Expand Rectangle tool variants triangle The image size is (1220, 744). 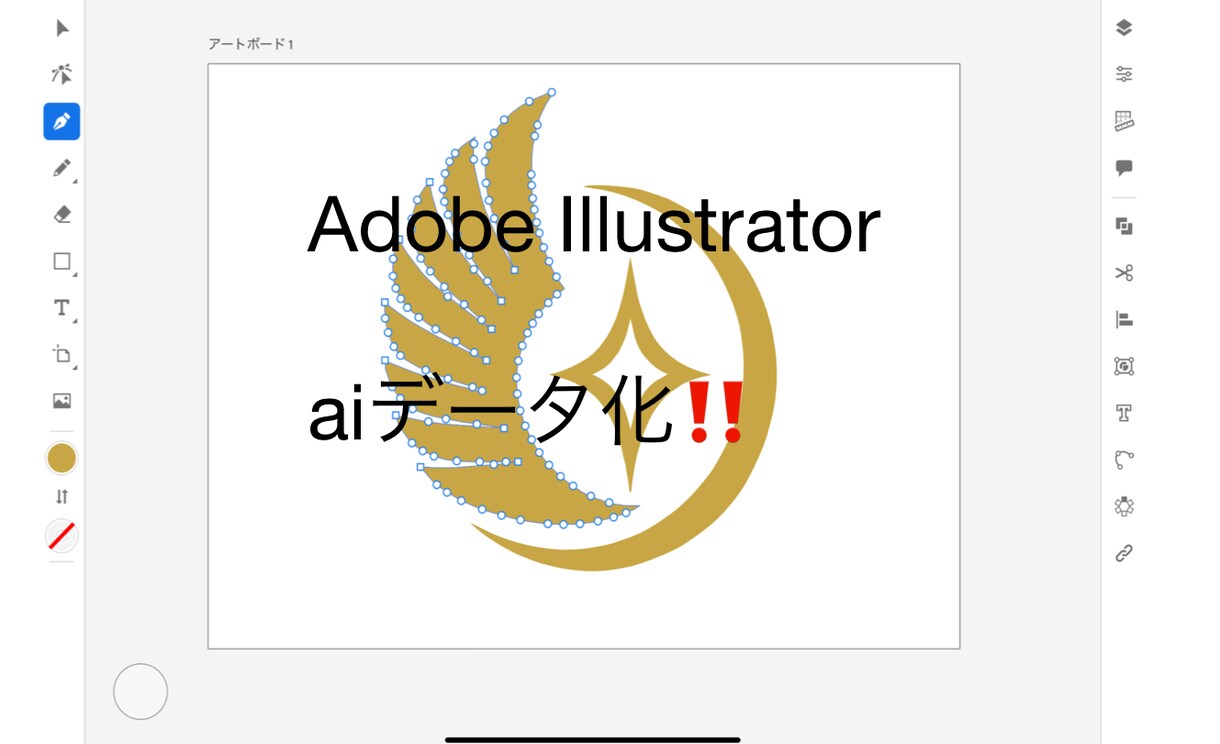pos(75,273)
